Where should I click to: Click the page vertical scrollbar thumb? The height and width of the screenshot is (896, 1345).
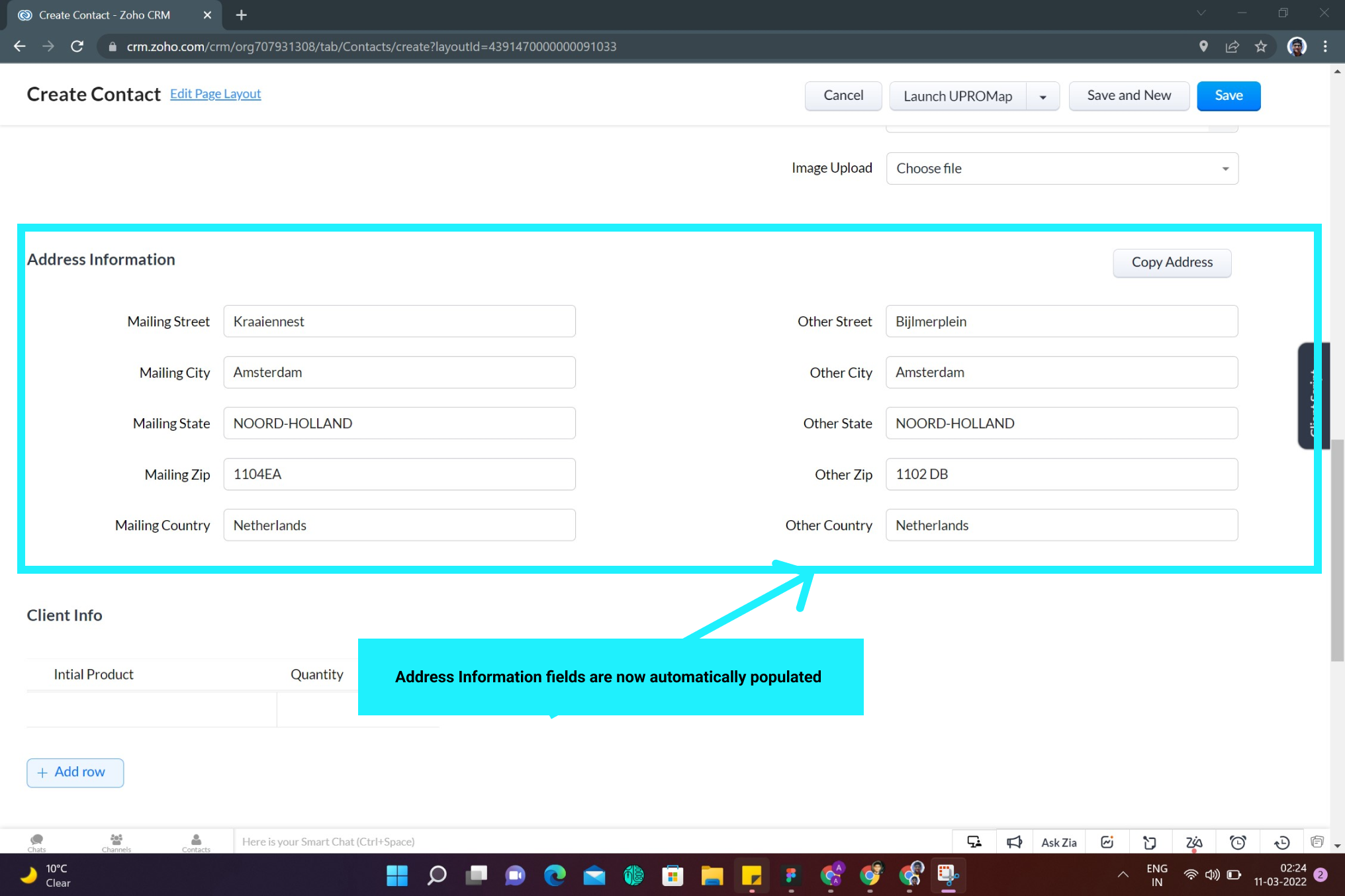tap(1337, 549)
